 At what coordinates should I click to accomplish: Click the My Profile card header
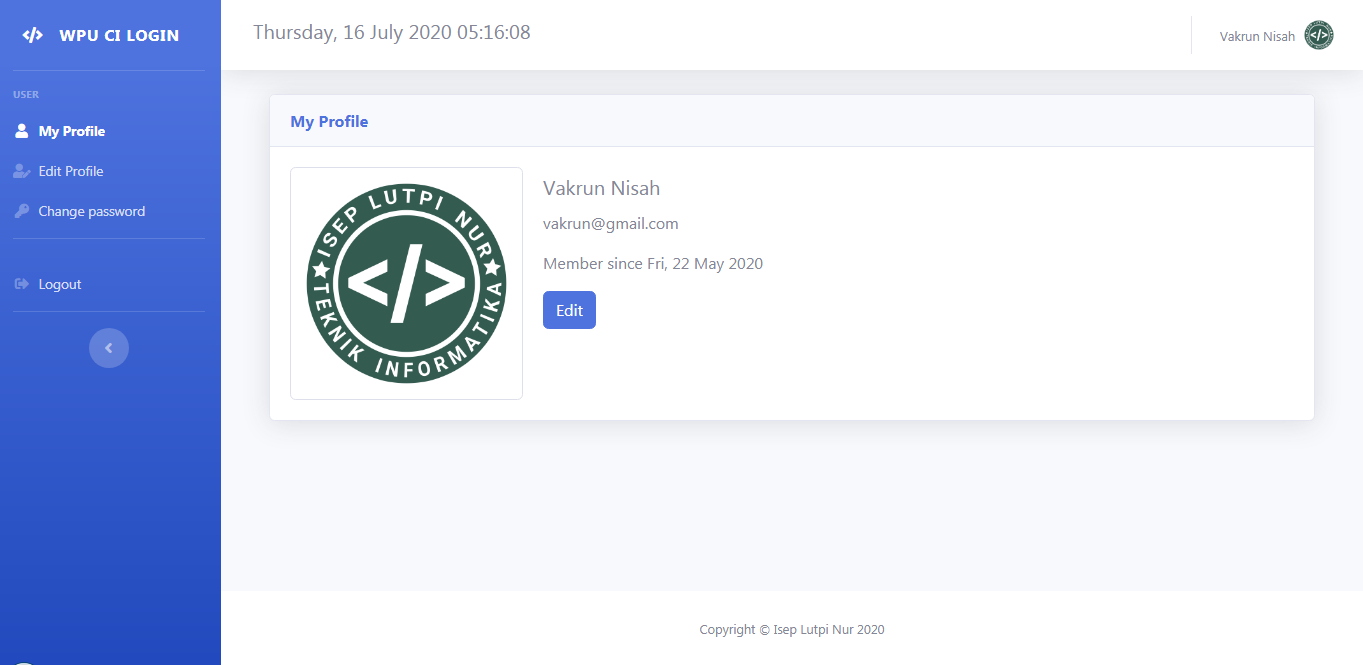coord(791,121)
